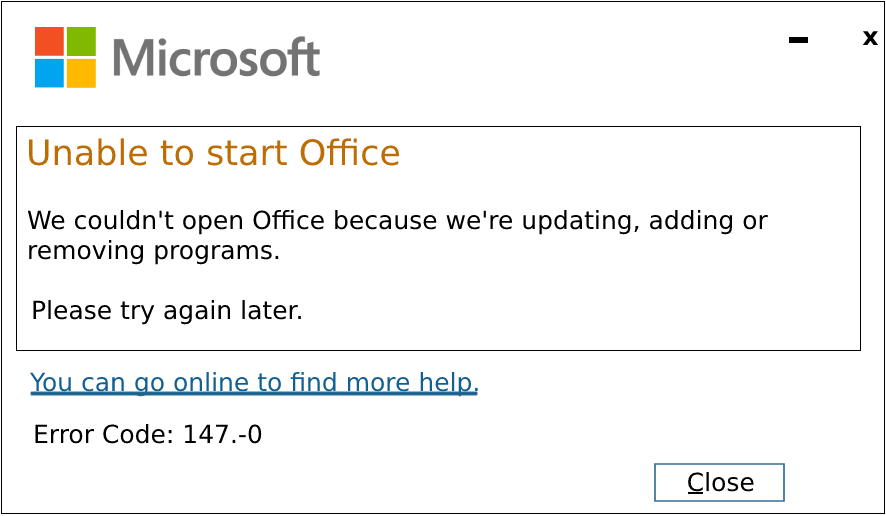Image resolution: width=886 pixels, height=516 pixels.
Task: Click the green square of the Microsoft logo
Action: [x=81, y=41]
